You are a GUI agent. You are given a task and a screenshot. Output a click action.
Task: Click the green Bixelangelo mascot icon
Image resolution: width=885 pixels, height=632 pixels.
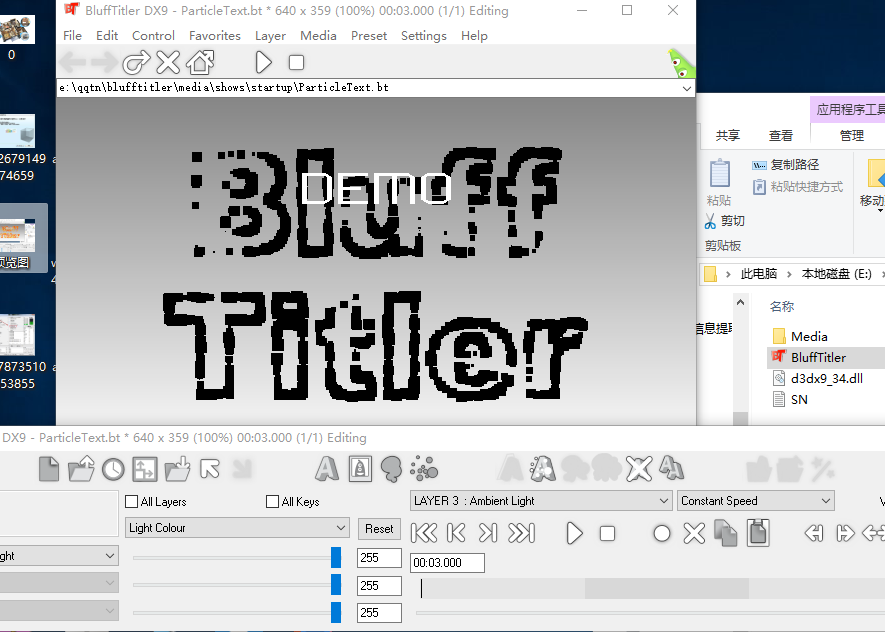[681, 63]
